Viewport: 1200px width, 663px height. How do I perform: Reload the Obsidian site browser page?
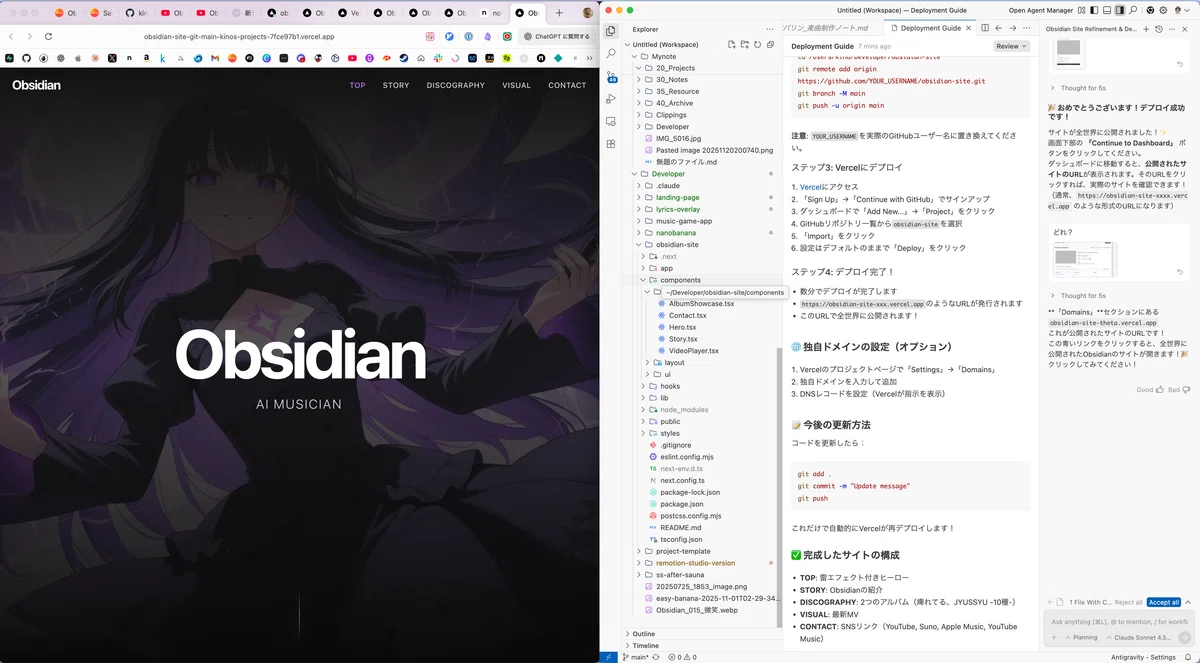pyautogui.click(x=48, y=36)
